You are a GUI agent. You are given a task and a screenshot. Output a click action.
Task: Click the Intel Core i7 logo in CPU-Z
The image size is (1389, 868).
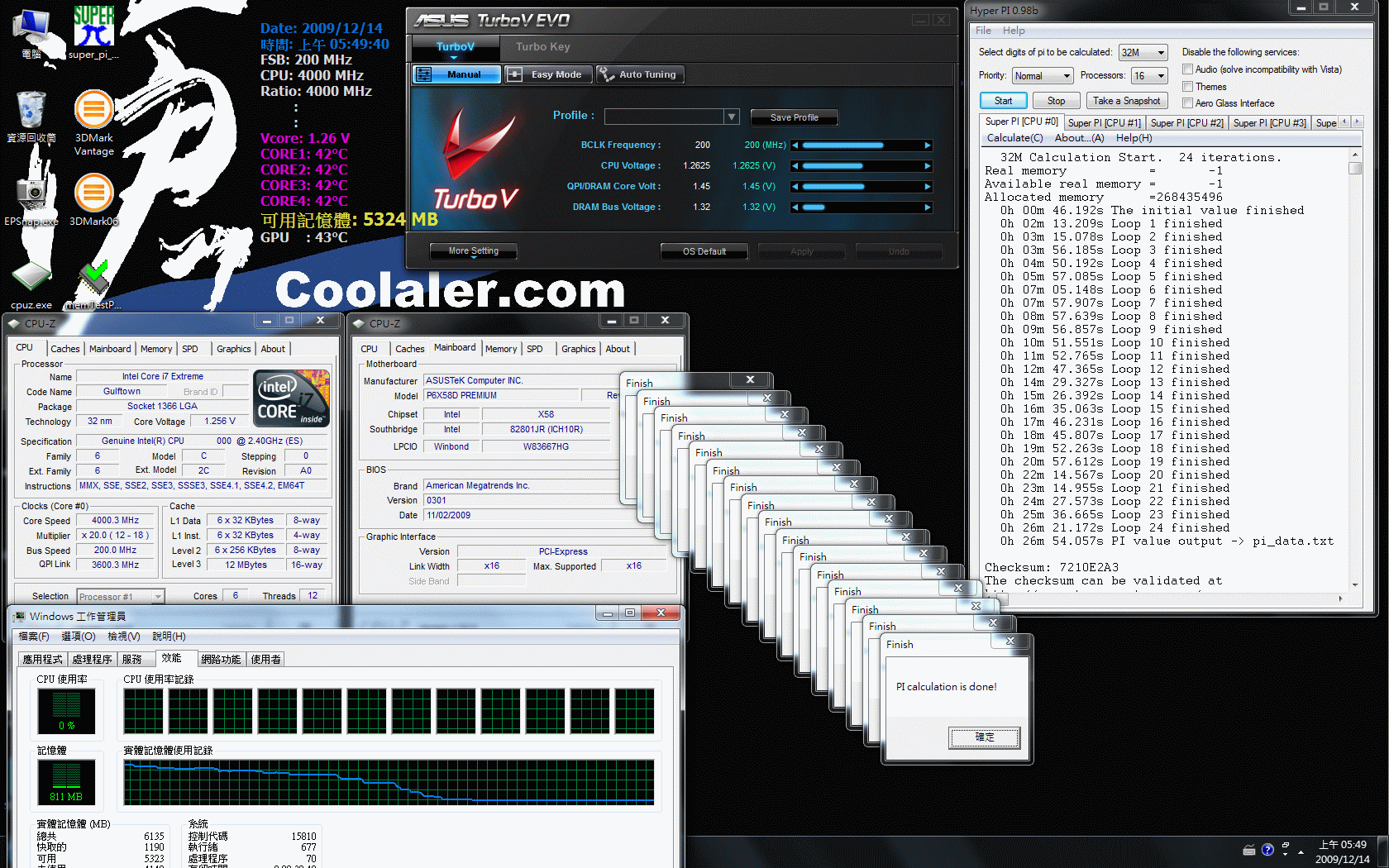[x=292, y=398]
